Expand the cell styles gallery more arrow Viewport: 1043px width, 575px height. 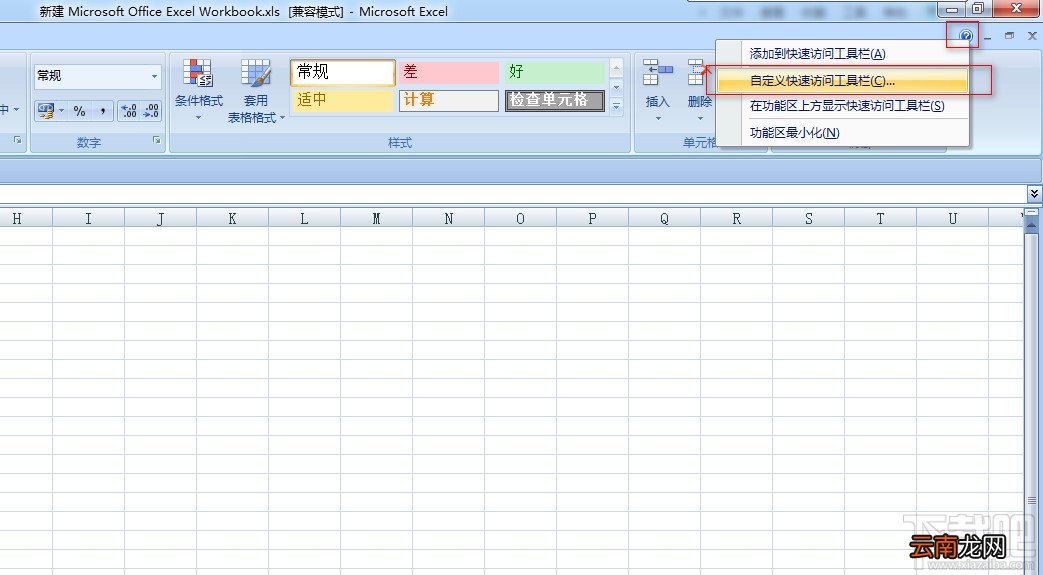pos(617,105)
